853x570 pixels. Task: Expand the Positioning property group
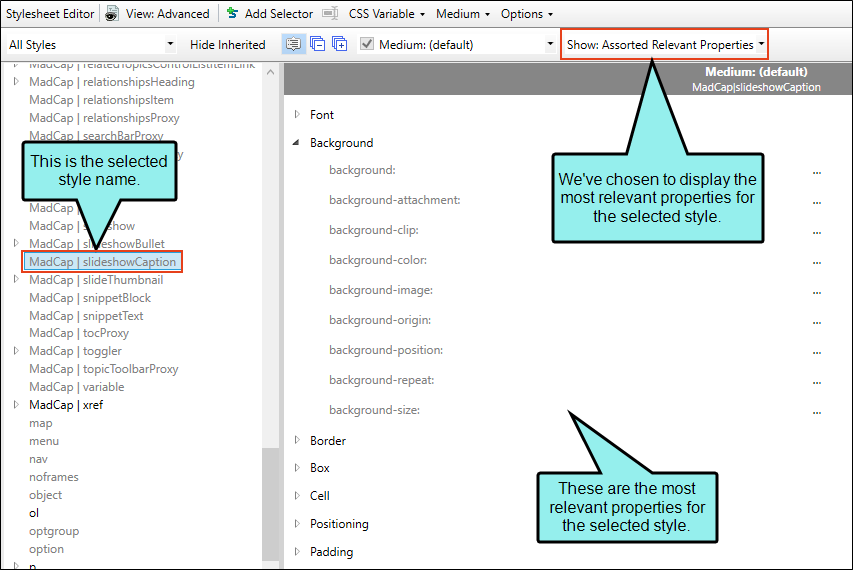pos(297,523)
